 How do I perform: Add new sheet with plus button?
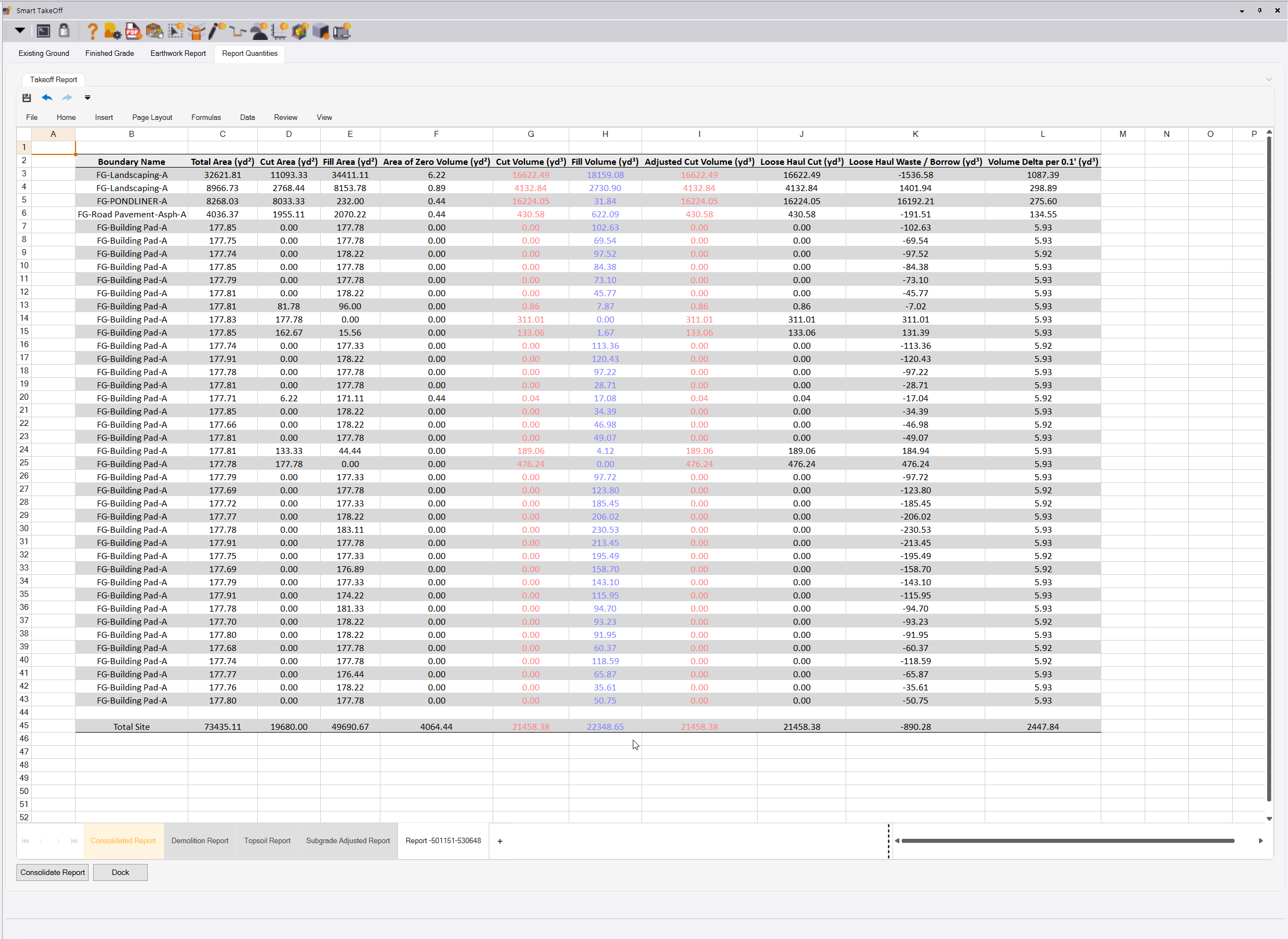tap(500, 841)
